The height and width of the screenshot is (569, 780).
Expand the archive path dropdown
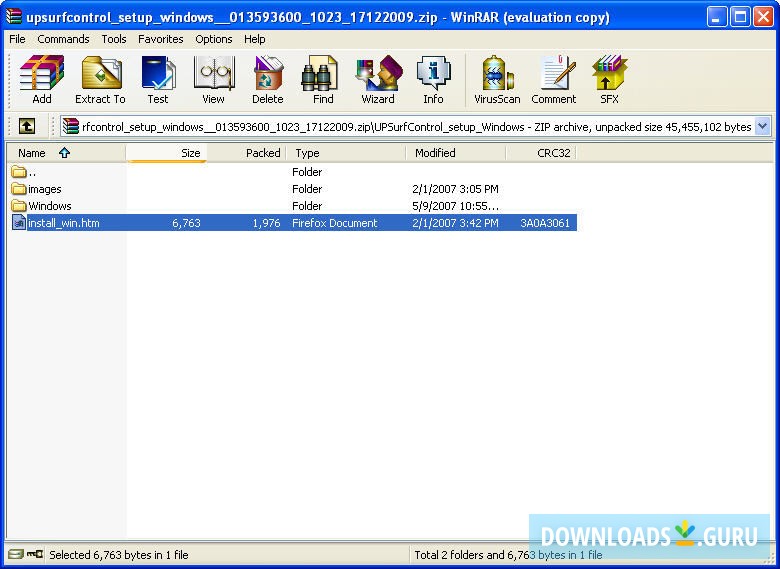763,126
